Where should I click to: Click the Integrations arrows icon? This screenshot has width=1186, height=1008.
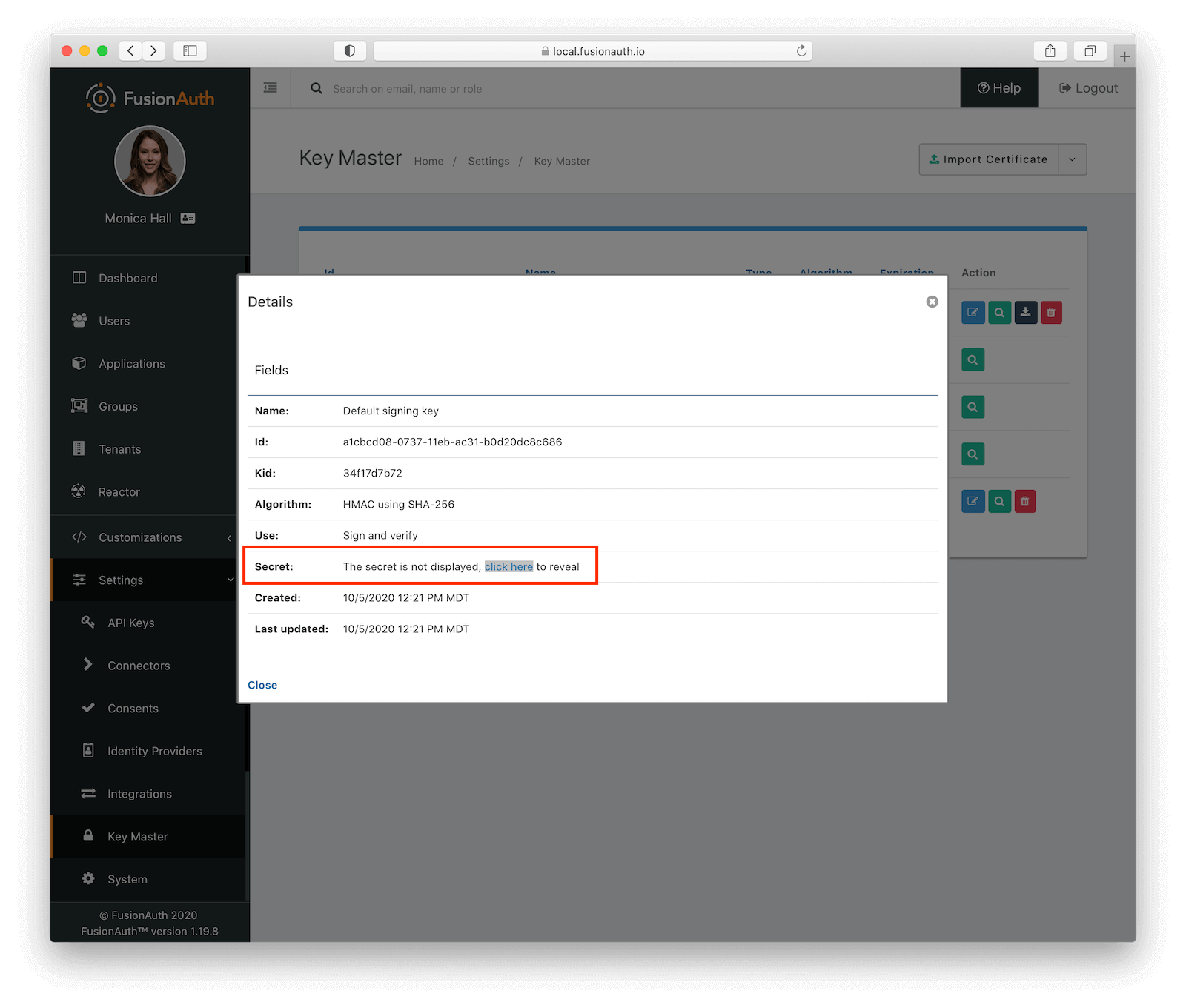click(x=88, y=793)
